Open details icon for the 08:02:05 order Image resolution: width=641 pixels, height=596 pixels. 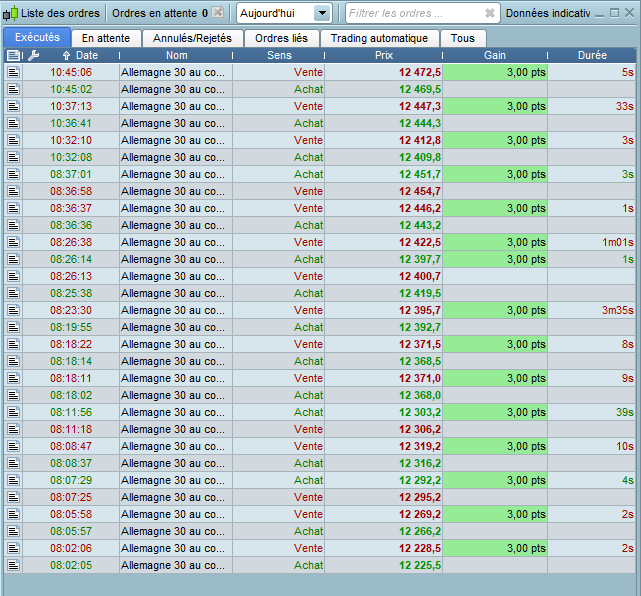(13, 565)
